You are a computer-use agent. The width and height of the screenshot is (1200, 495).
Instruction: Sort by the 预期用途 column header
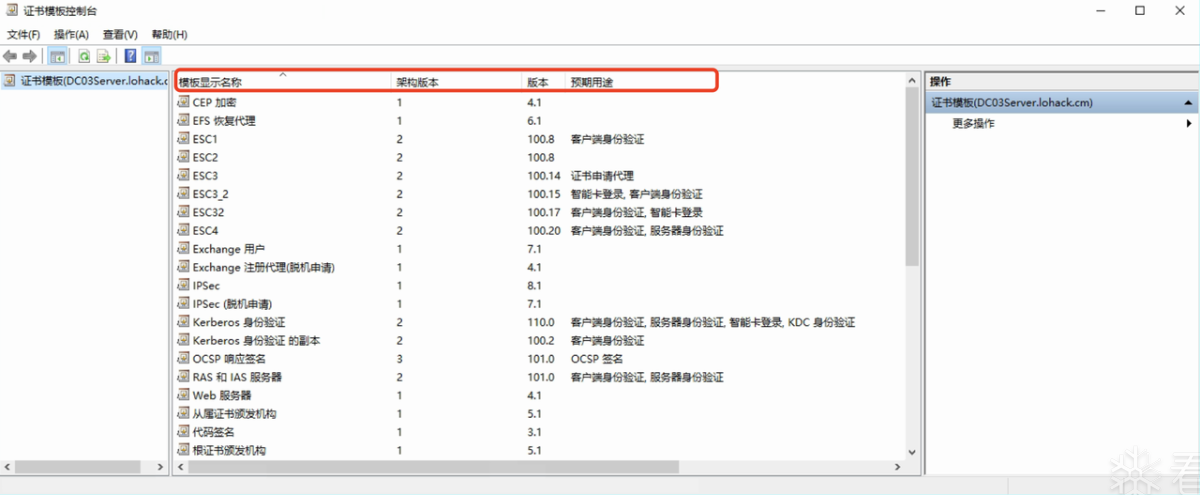tap(640, 82)
